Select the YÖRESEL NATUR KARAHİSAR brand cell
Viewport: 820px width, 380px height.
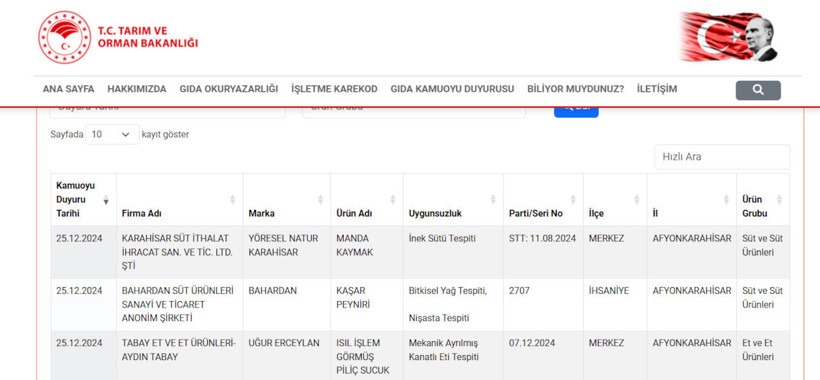click(x=287, y=252)
